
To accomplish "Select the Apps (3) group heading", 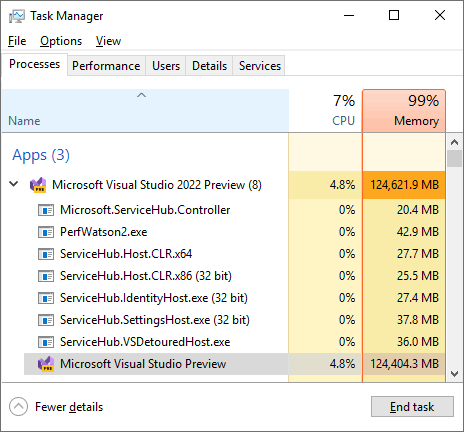I will click(41, 155).
